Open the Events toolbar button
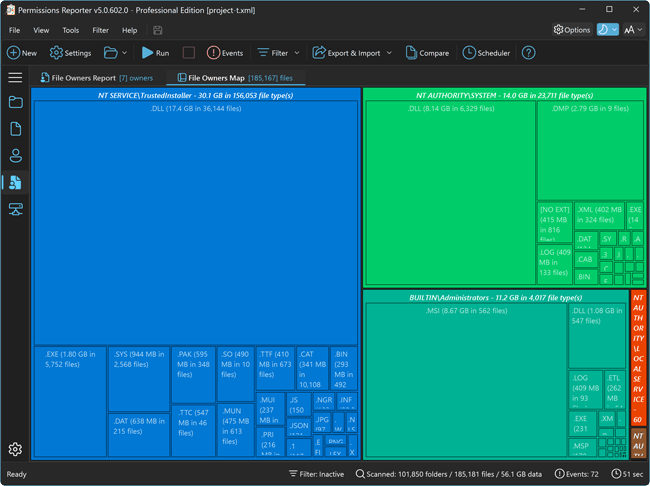The height and width of the screenshot is (486, 650). (225, 53)
